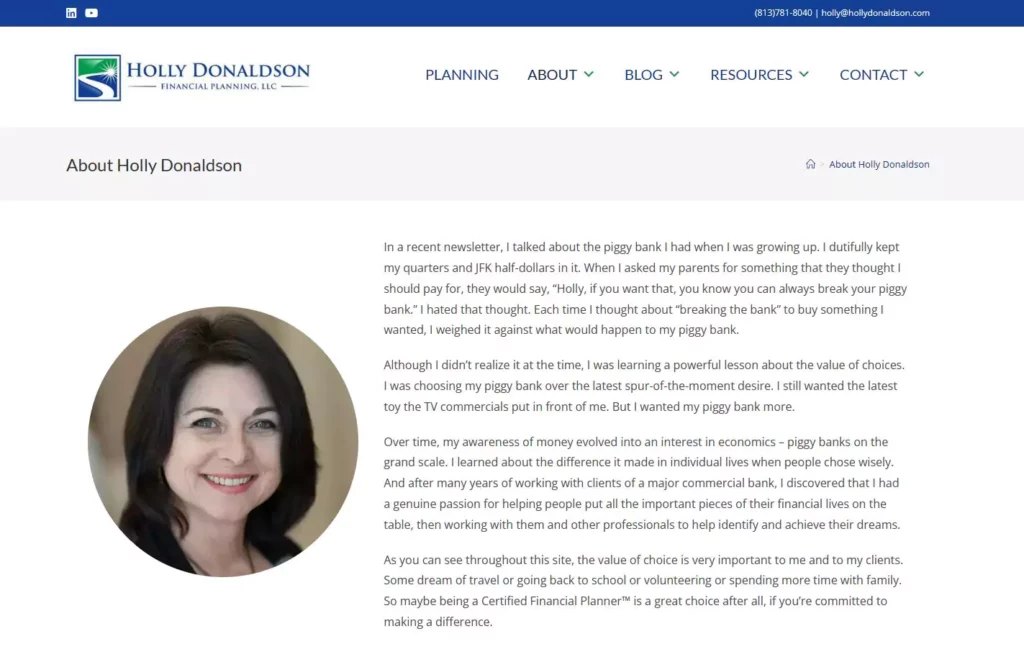
Task: Expand the CONTACT dropdown chevron
Action: coord(918,74)
